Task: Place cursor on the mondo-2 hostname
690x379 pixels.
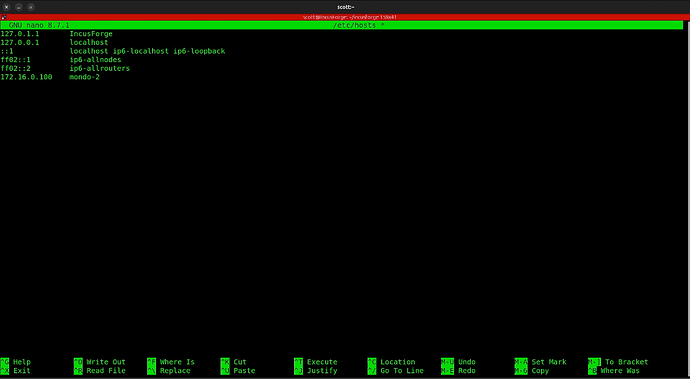Action: (x=84, y=77)
